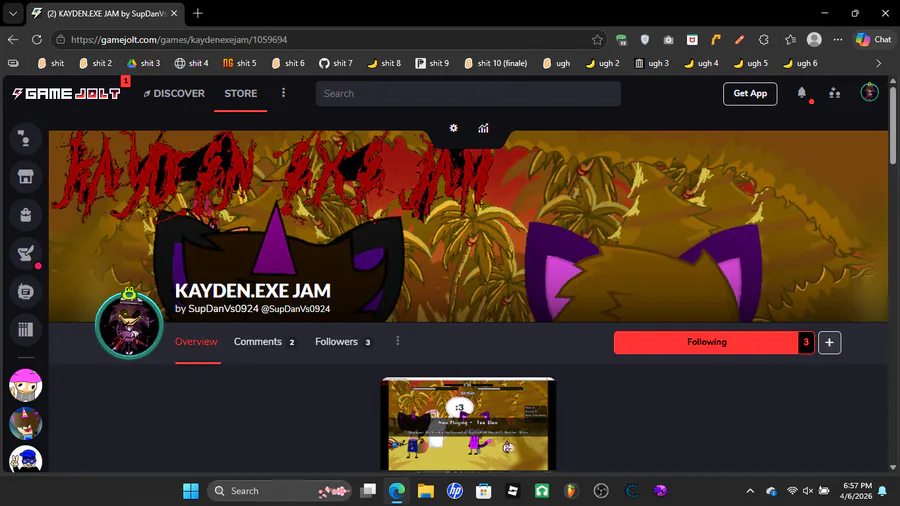Viewport: 900px width, 506px height.
Task: Open the game settings gear
Action: click(x=453, y=128)
